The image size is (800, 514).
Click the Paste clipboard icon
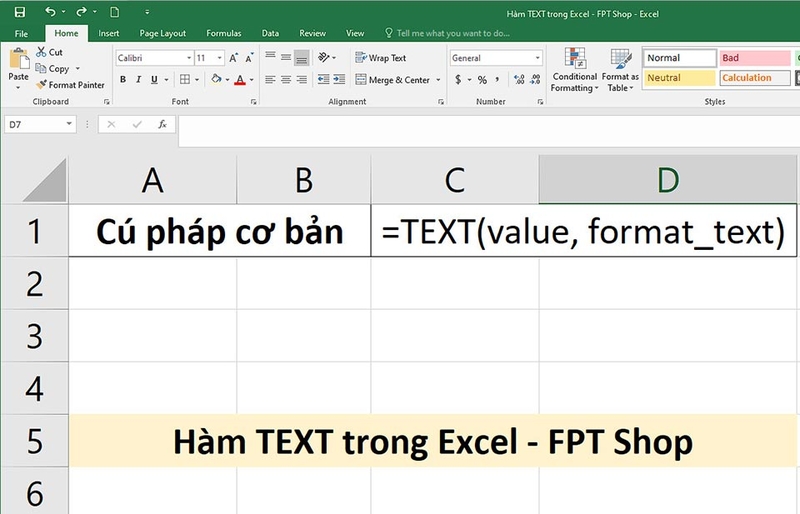point(19,60)
